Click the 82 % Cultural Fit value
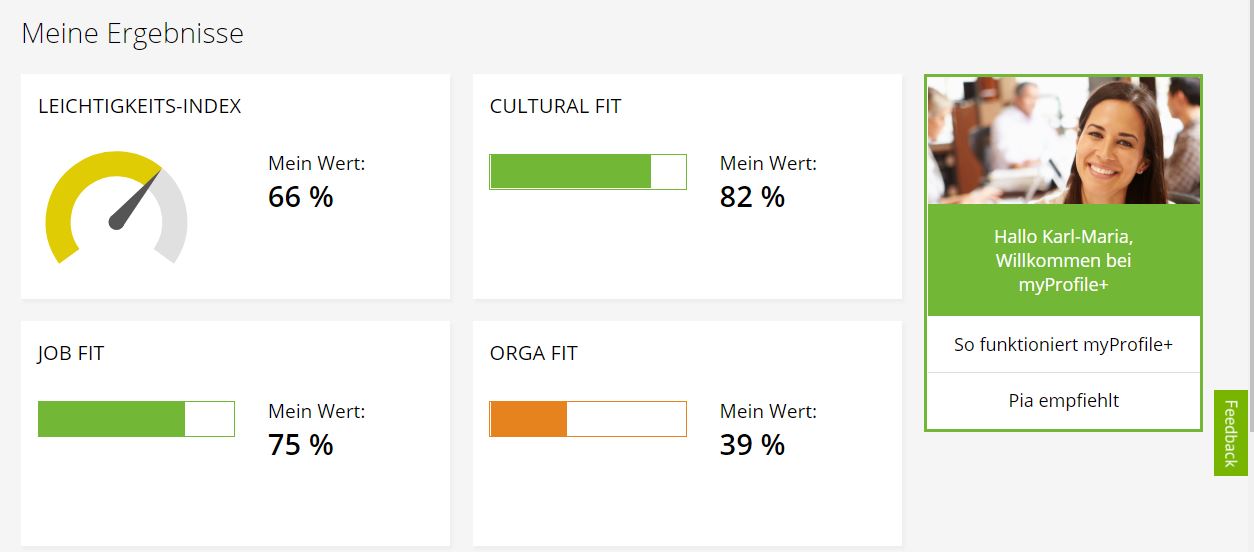Screen dimensions: 1254x552 (752, 197)
